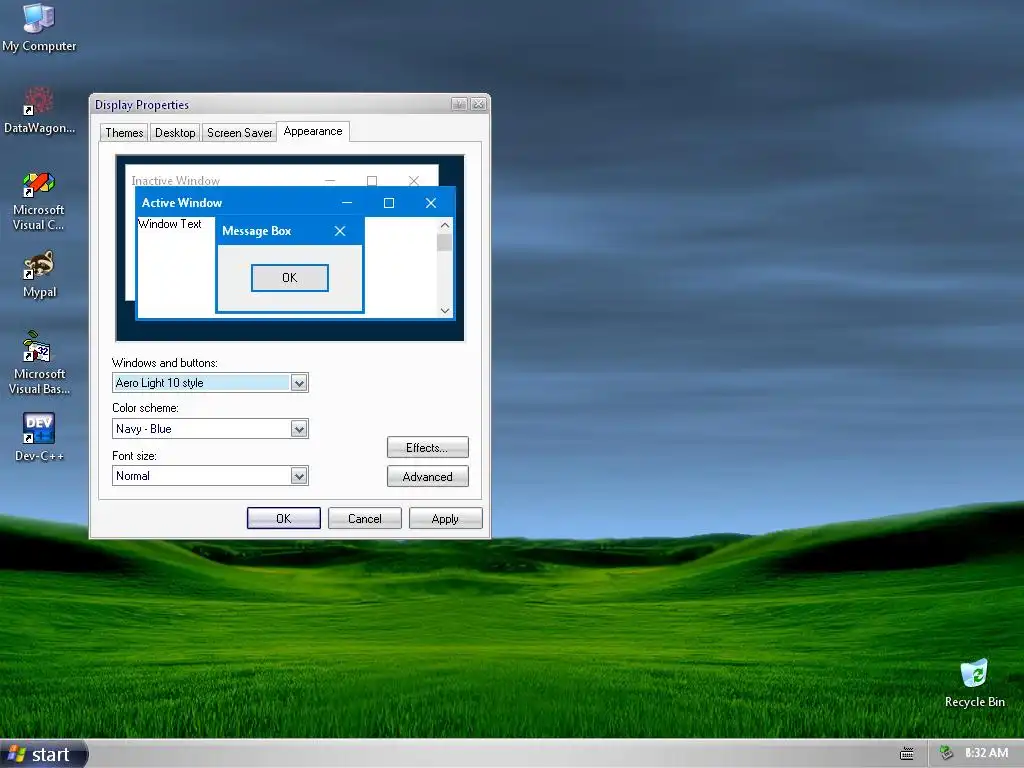Open My Computer desktop icon
The height and width of the screenshot is (768, 1024).
coord(39,27)
